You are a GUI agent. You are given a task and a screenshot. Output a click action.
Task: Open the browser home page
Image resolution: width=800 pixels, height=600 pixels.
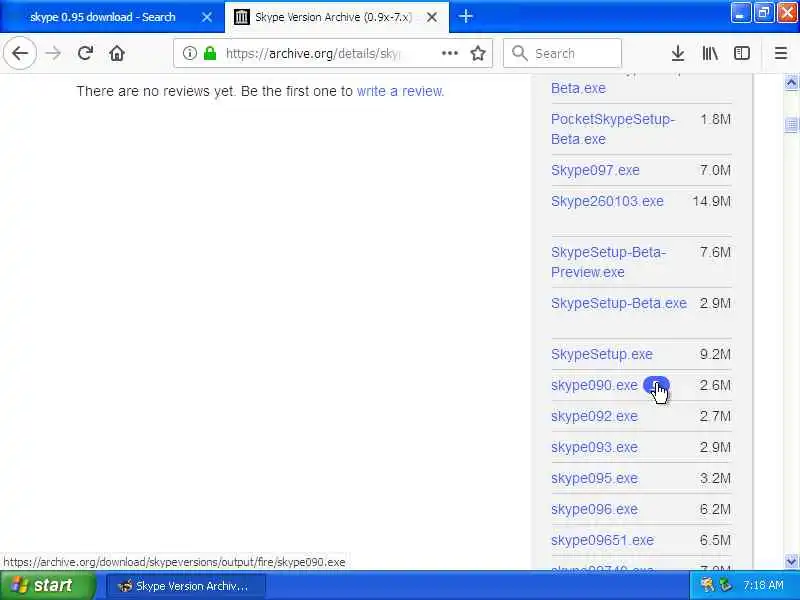tap(117, 53)
